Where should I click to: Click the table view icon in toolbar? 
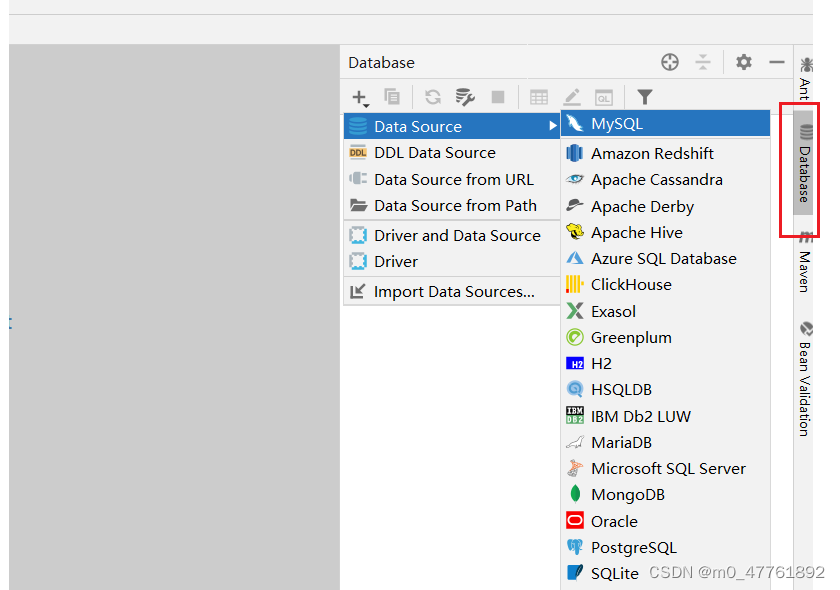click(538, 97)
